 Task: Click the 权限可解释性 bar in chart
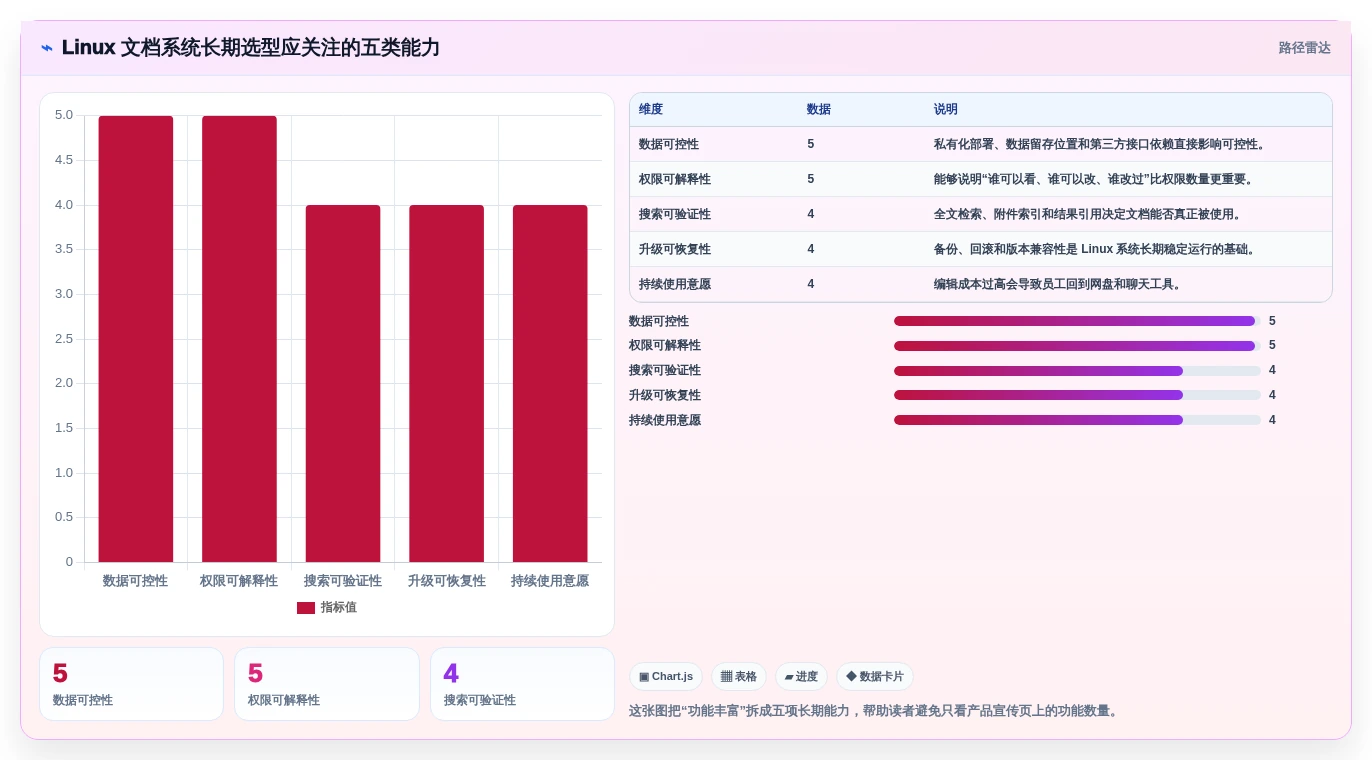(x=239, y=339)
